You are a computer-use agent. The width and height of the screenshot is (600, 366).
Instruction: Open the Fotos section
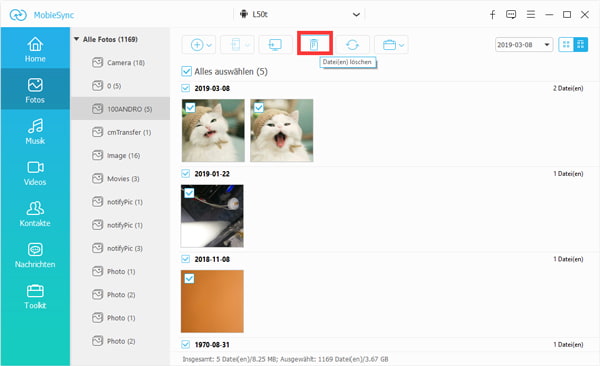coord(35,90)
